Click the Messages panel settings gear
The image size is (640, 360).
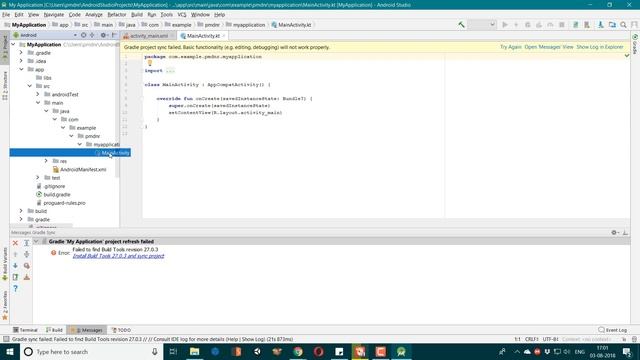click(614, 232)
